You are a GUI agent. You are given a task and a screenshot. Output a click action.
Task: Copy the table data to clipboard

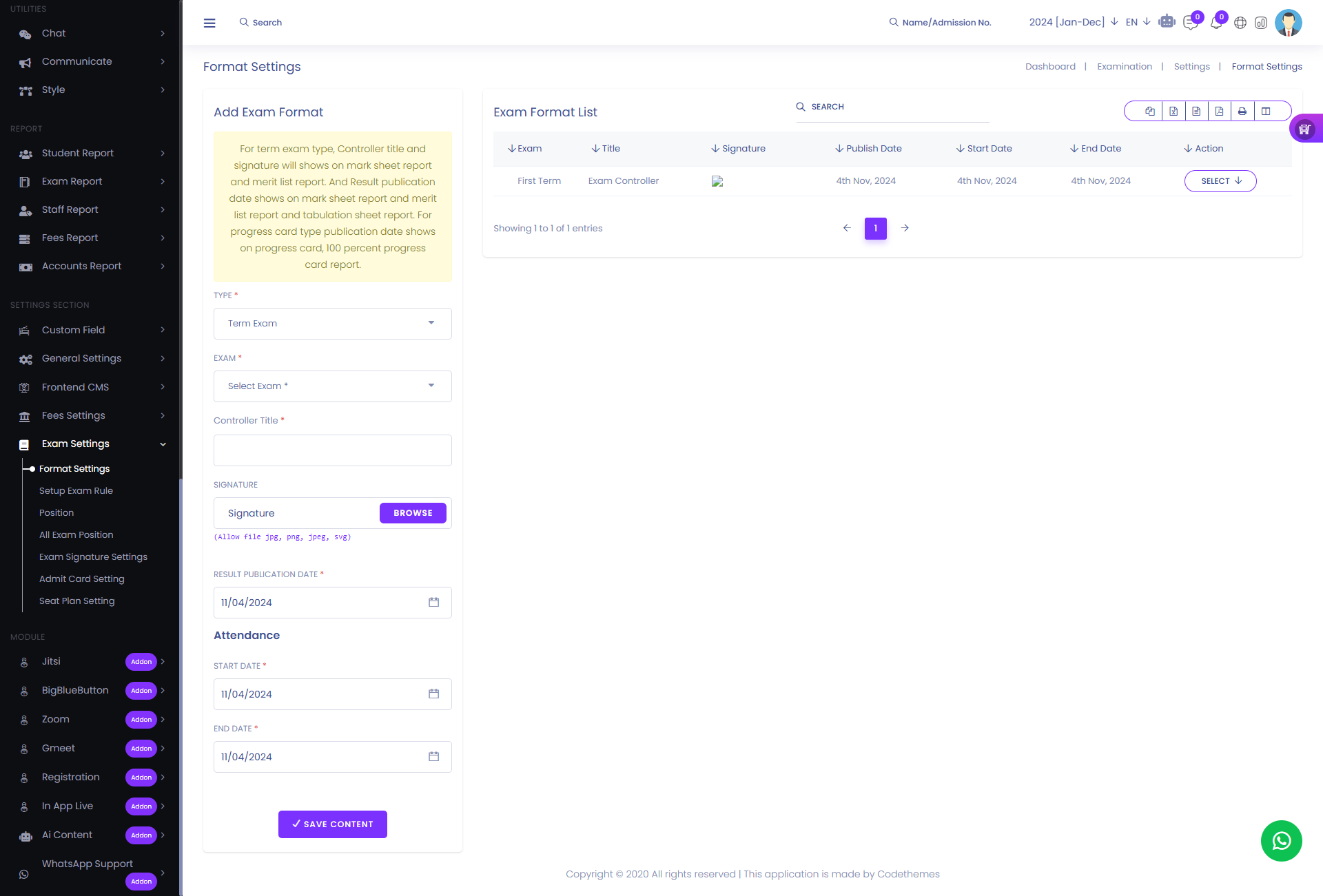[x=1150, y=111]
